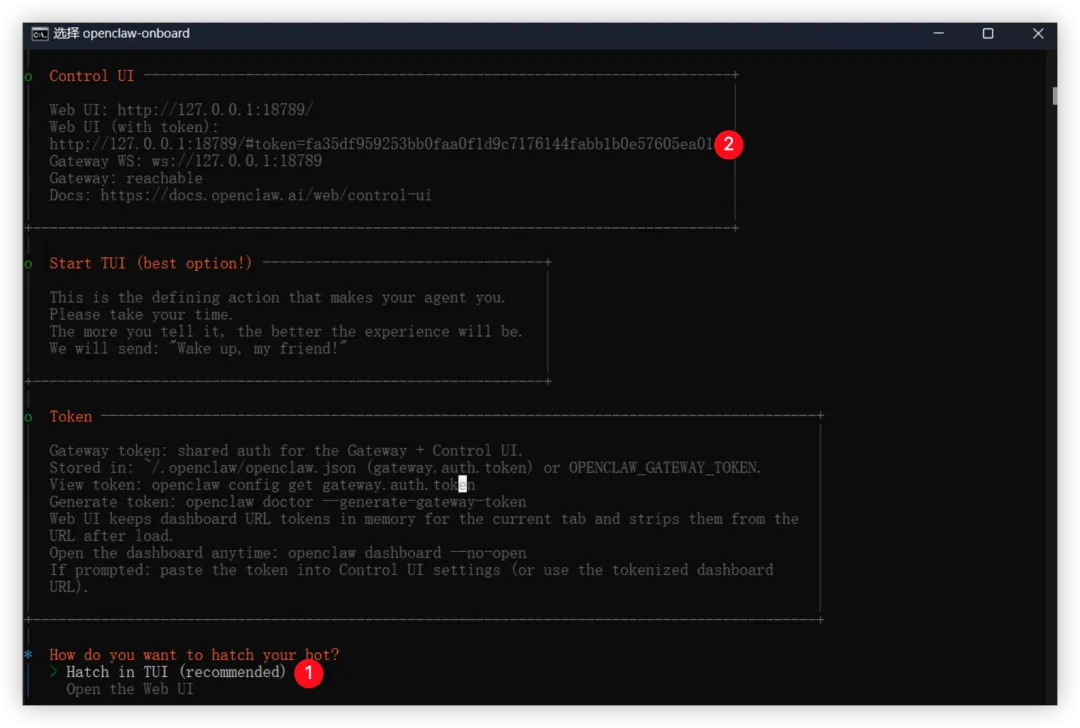The height and width of the screenshot is (728, 1080).
Task: Click 'Open the dashboard anytime' command line
Action: [287, 553]
